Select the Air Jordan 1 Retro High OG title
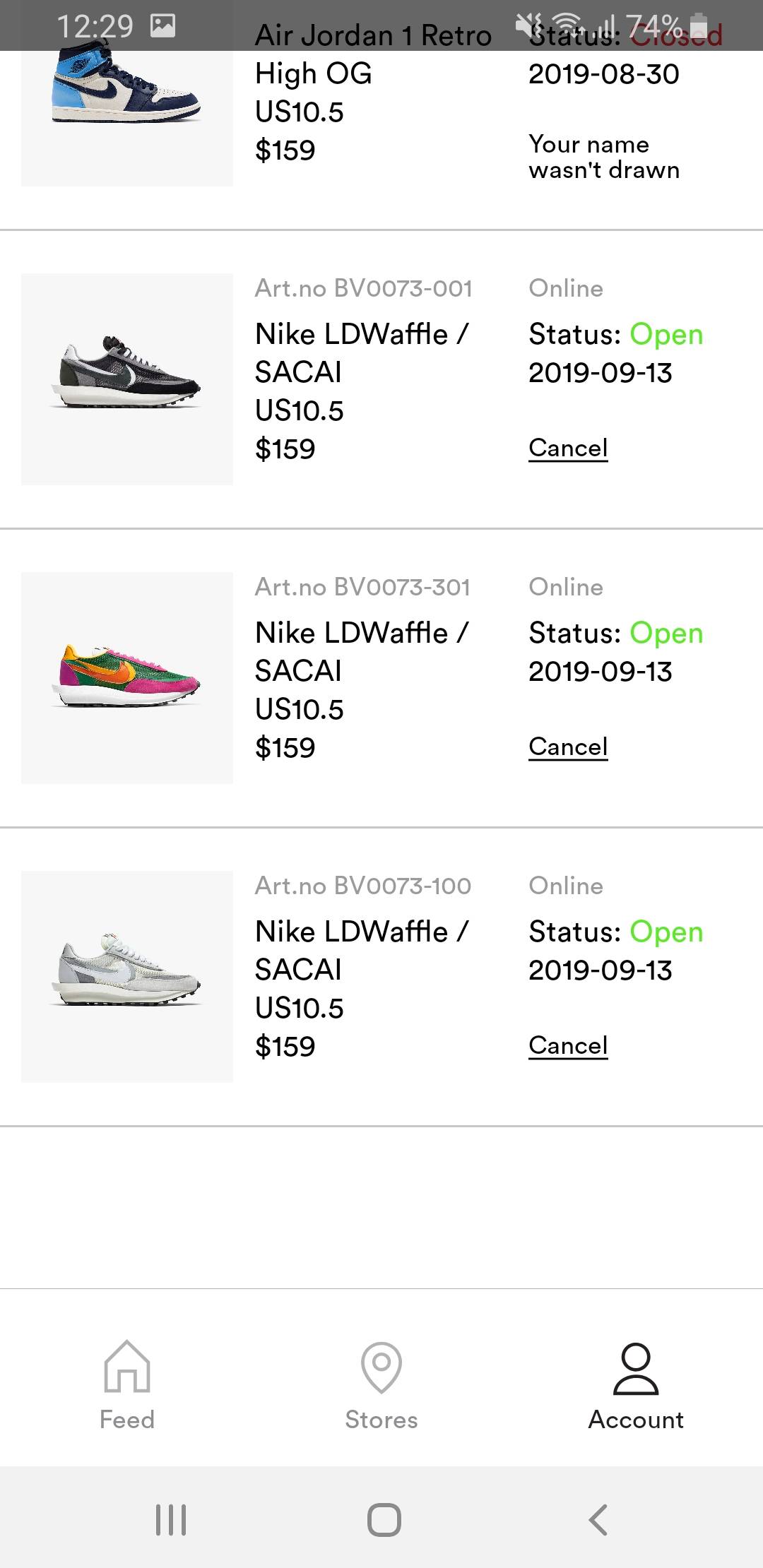Viewport: 763px width, 1568px height. (372, 54)
